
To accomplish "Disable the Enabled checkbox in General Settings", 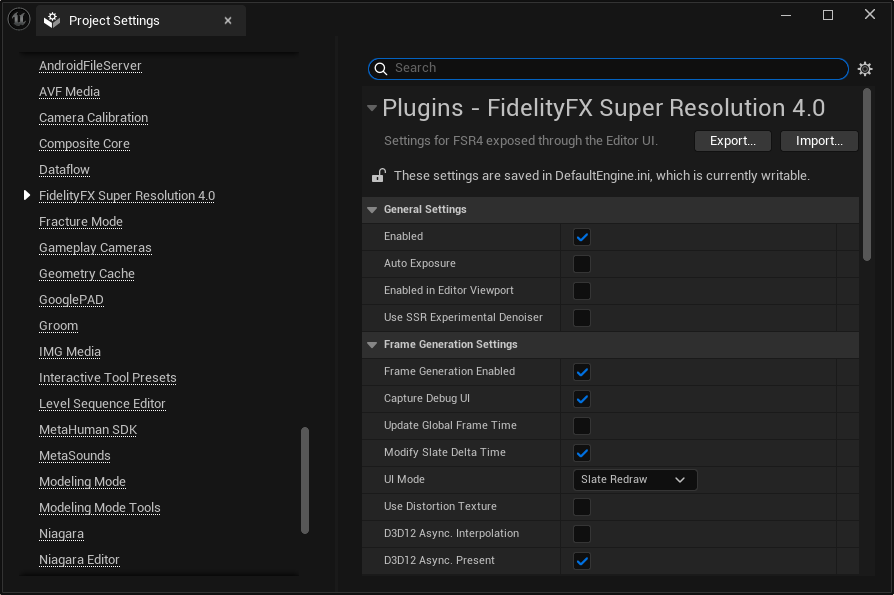I will [582, 237].
